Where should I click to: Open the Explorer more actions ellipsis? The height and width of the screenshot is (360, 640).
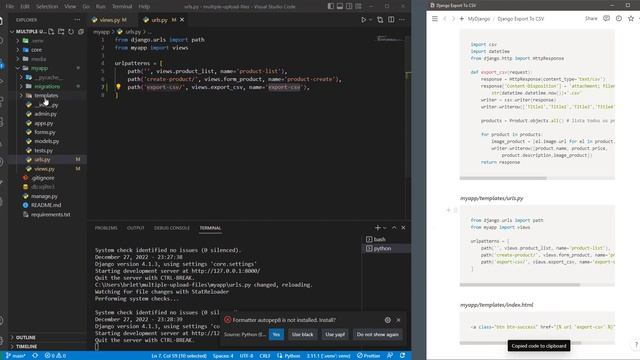(x=77, y=20)
